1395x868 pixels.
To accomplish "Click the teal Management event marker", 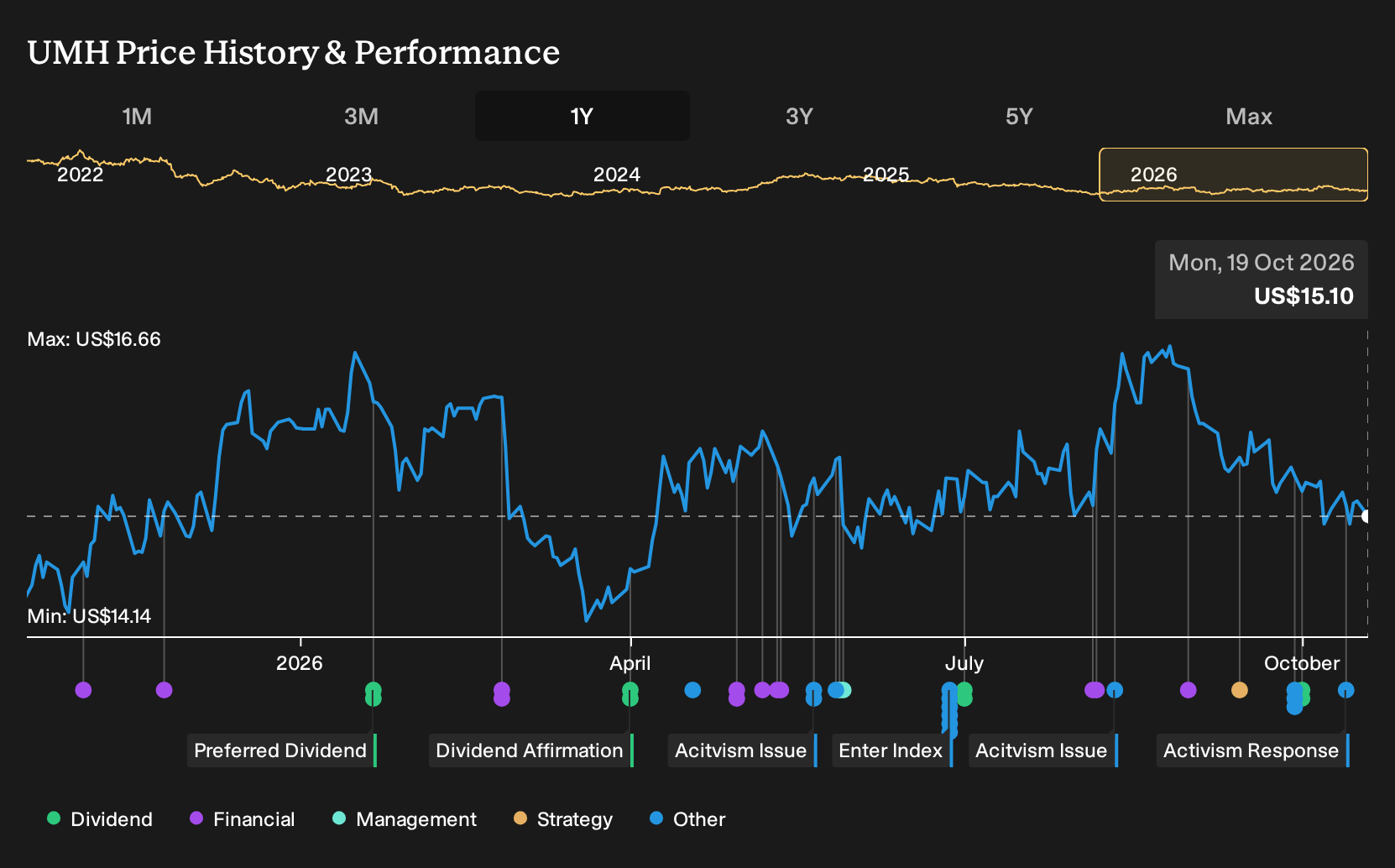I will pyautogui.click(x=844, y=690).
